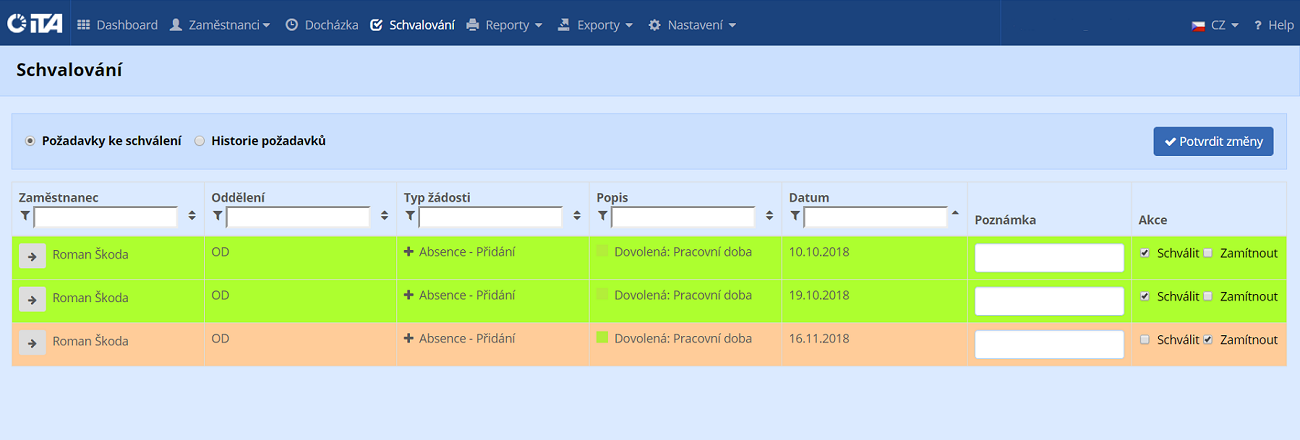1300x440 pixels.
Task: Click the filter icon in the Typ žádosti column
Action: (x=410, y=216)
